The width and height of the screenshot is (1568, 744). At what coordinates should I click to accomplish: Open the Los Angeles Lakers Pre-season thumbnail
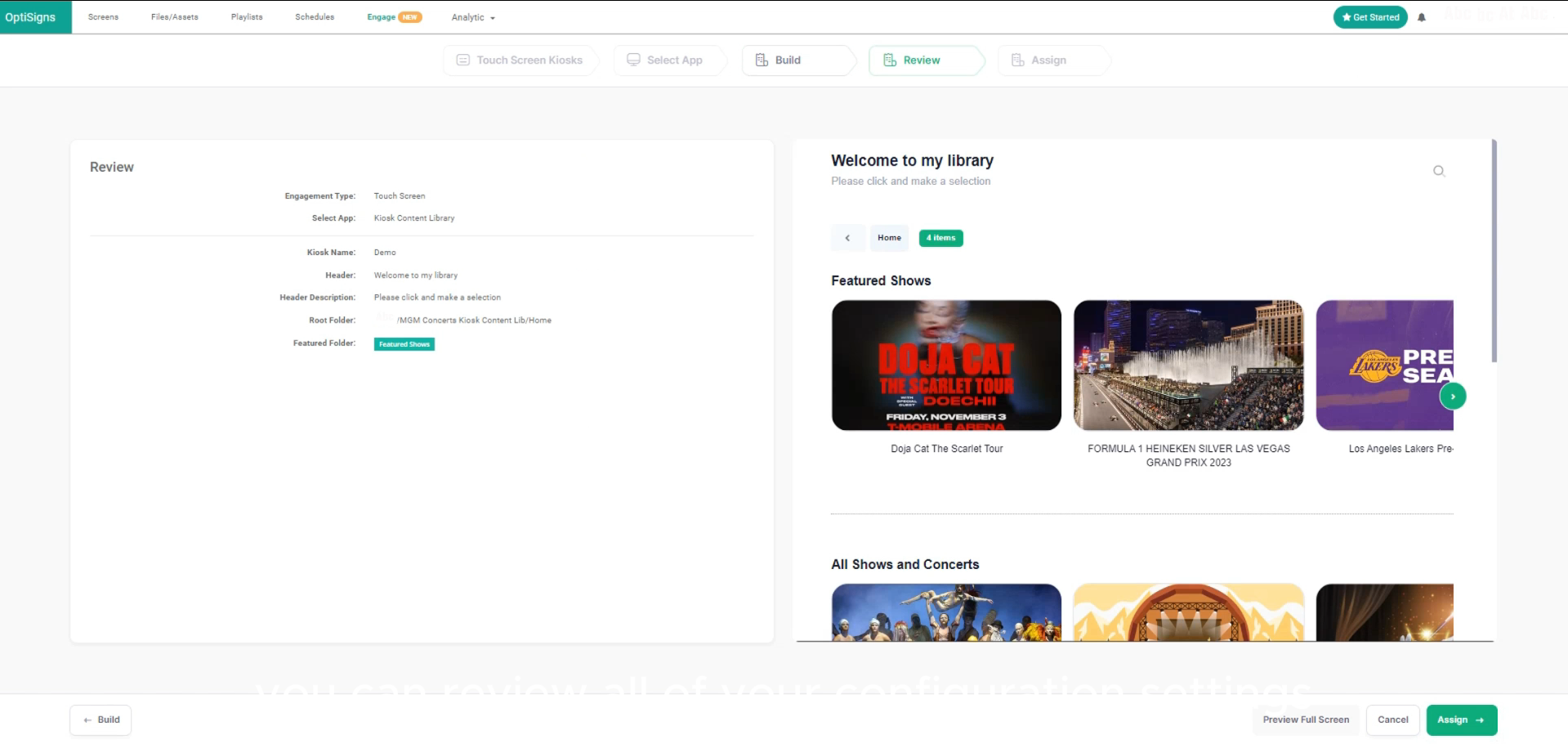[1385, 365]
